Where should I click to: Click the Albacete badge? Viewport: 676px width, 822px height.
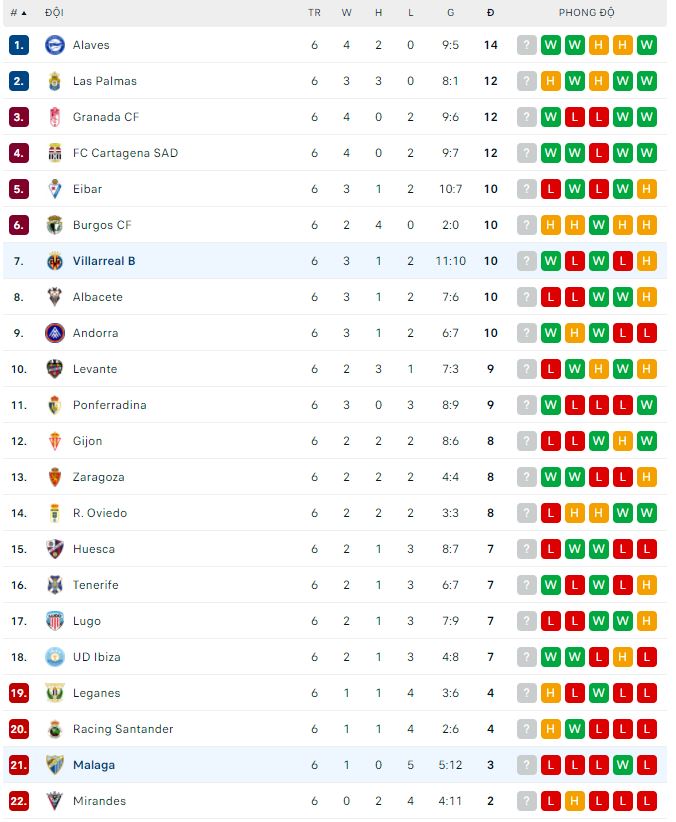[x=57, y=297]
